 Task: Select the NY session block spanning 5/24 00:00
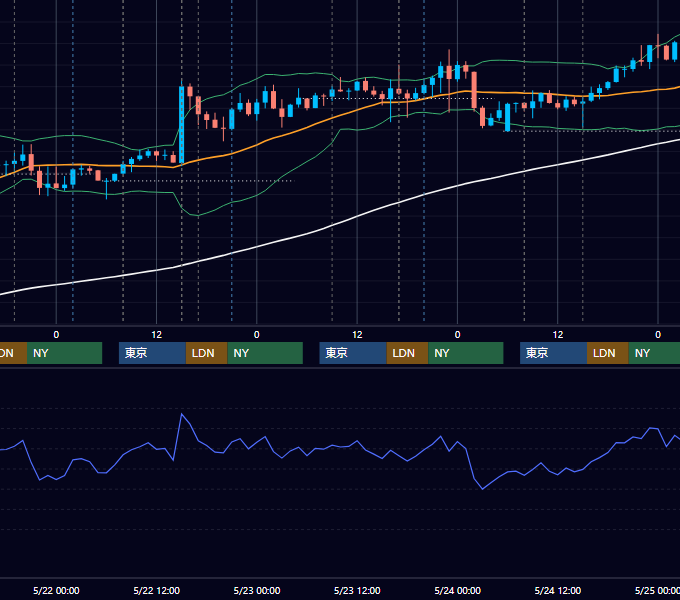pyautogui.click(x=466, y=353)
